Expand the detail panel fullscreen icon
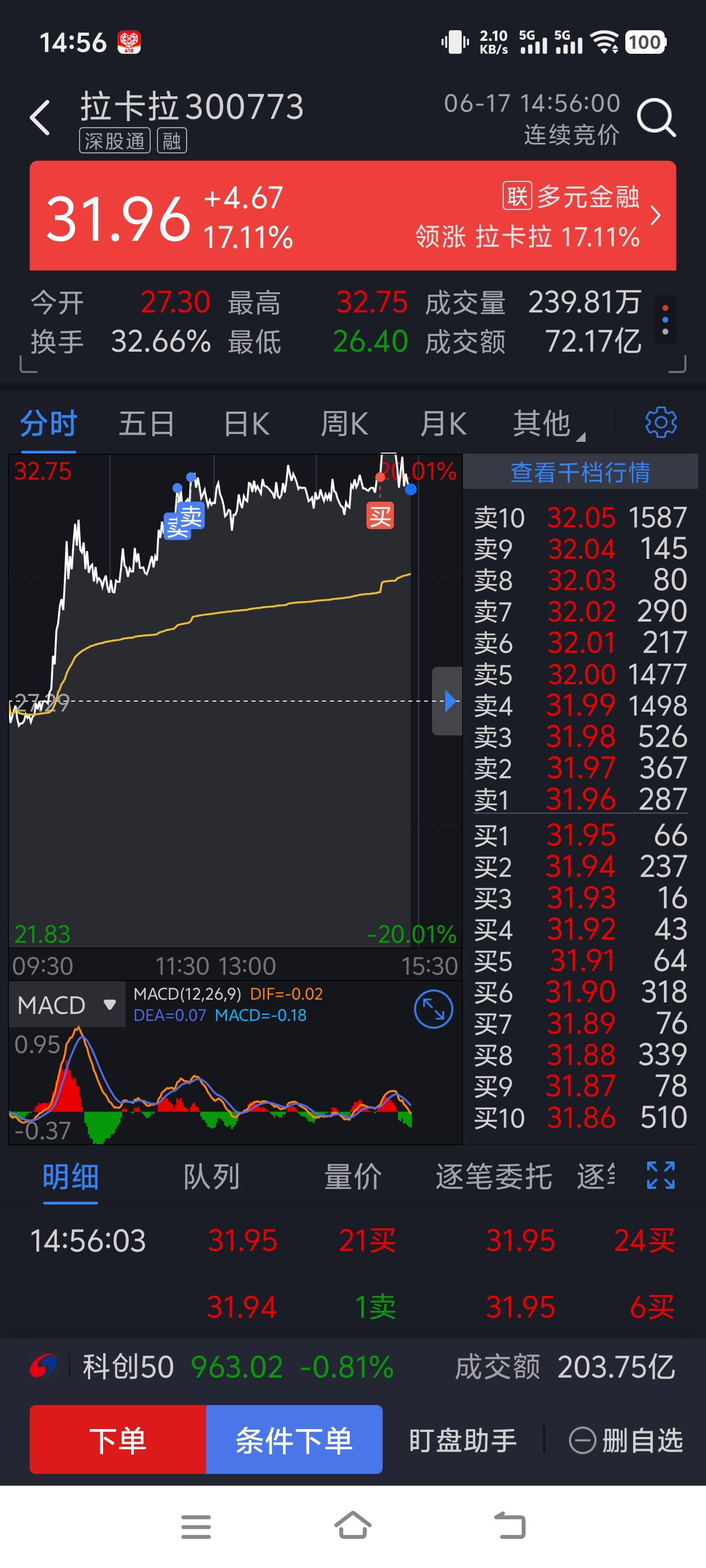This screenshot has height=1568, width=706. (x=660, y=1175)
